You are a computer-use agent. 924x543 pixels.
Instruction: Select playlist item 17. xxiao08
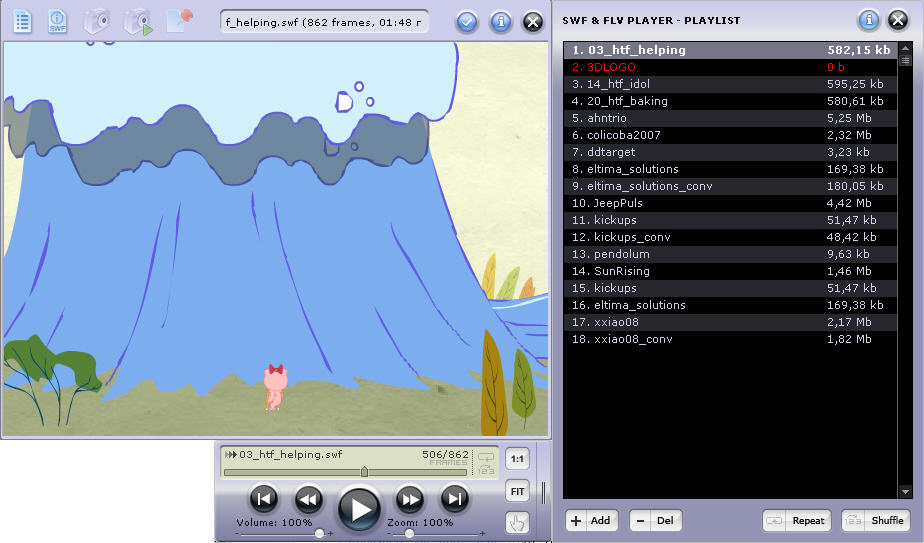click(730, 322)
